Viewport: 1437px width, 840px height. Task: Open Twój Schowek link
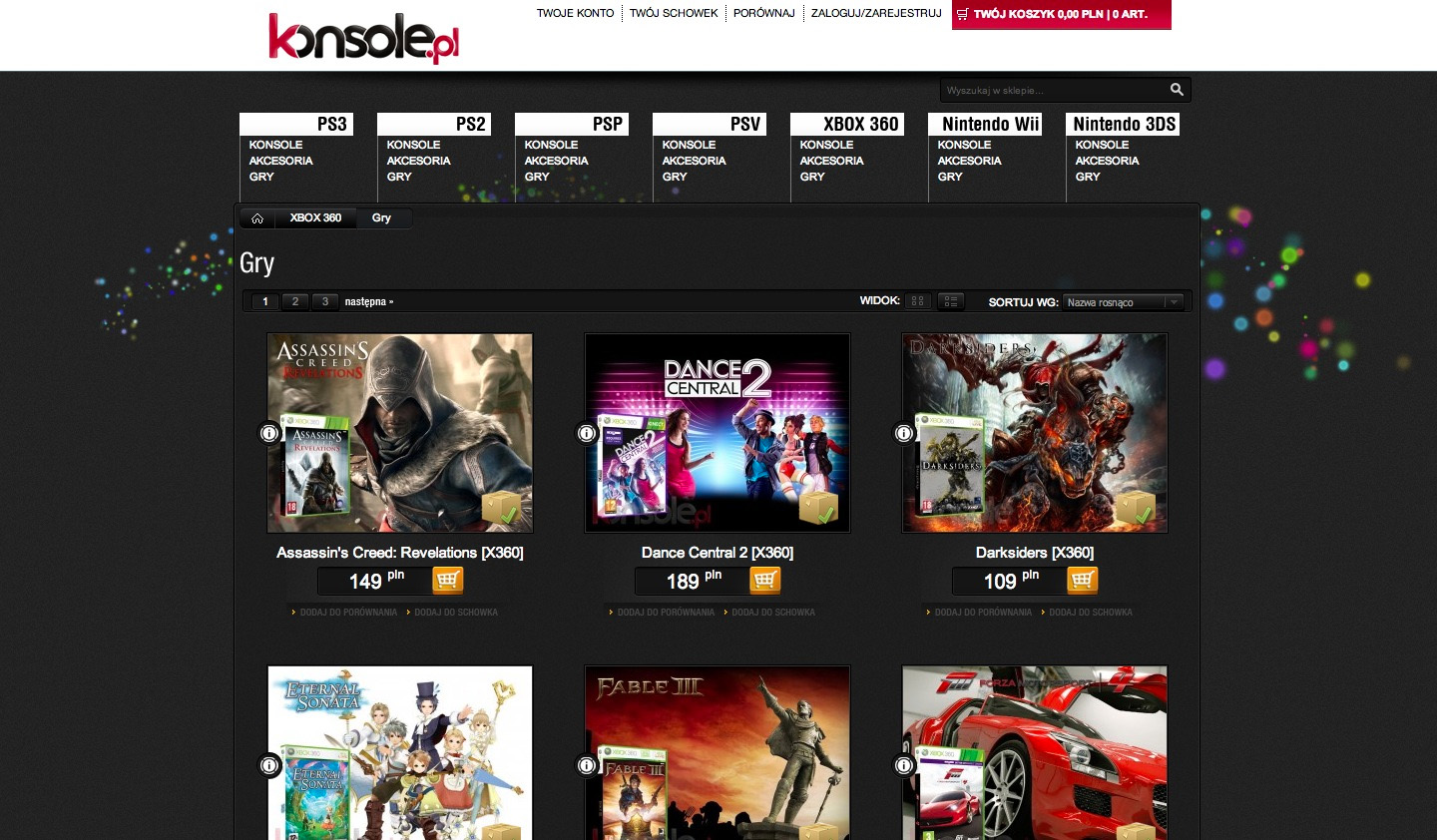pos(674,13)
